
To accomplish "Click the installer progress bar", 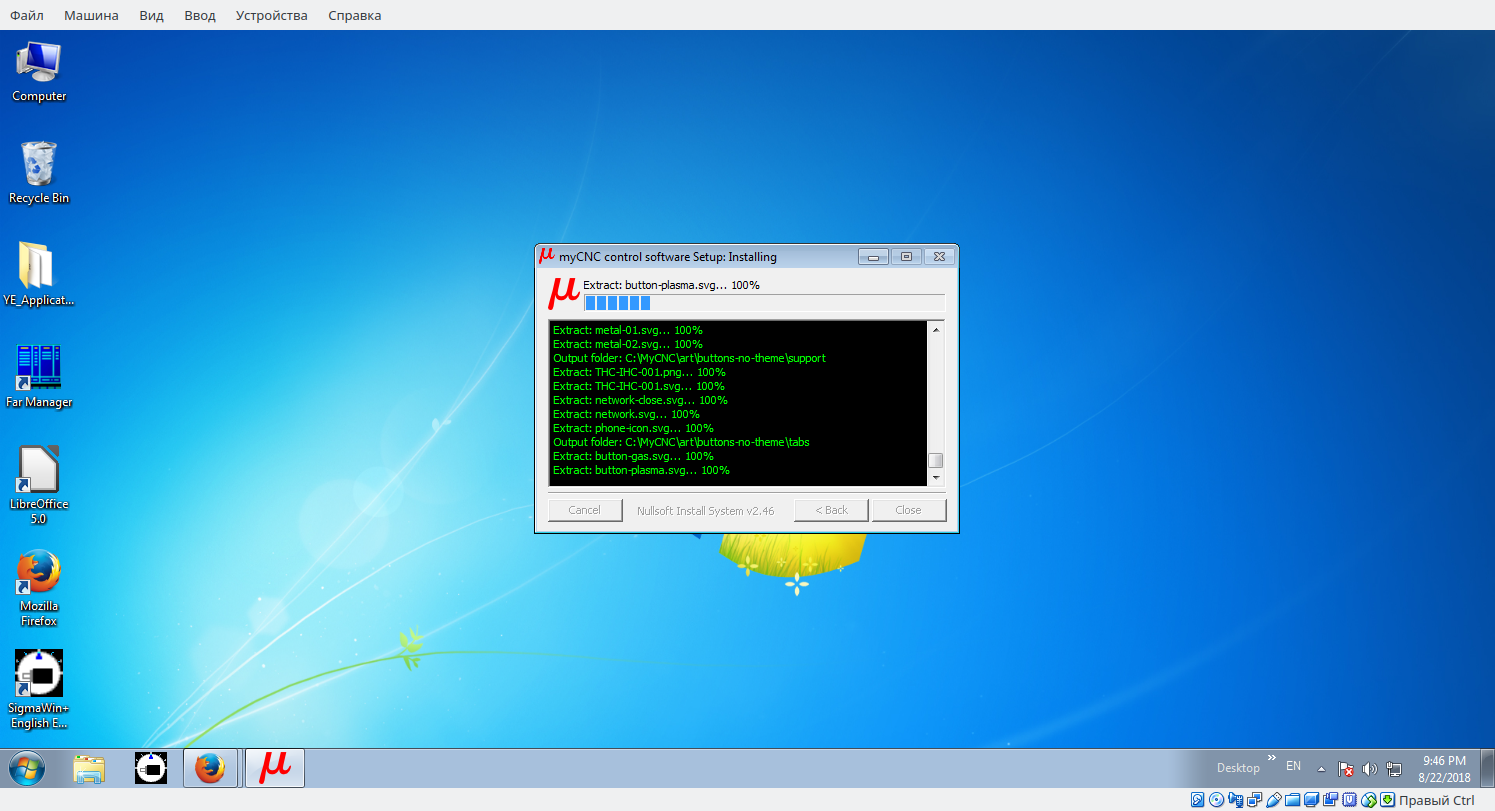I will tap(764, 303).
